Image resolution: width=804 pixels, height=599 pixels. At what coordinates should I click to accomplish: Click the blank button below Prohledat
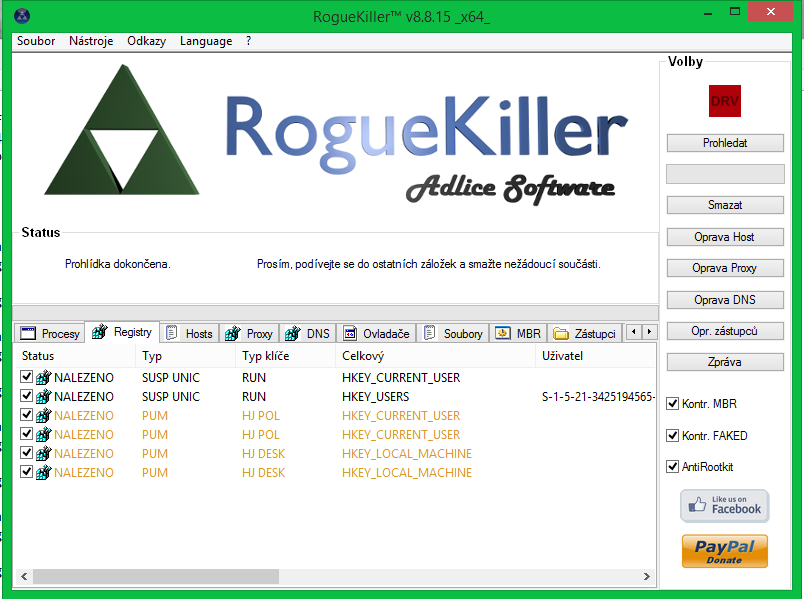725,174
